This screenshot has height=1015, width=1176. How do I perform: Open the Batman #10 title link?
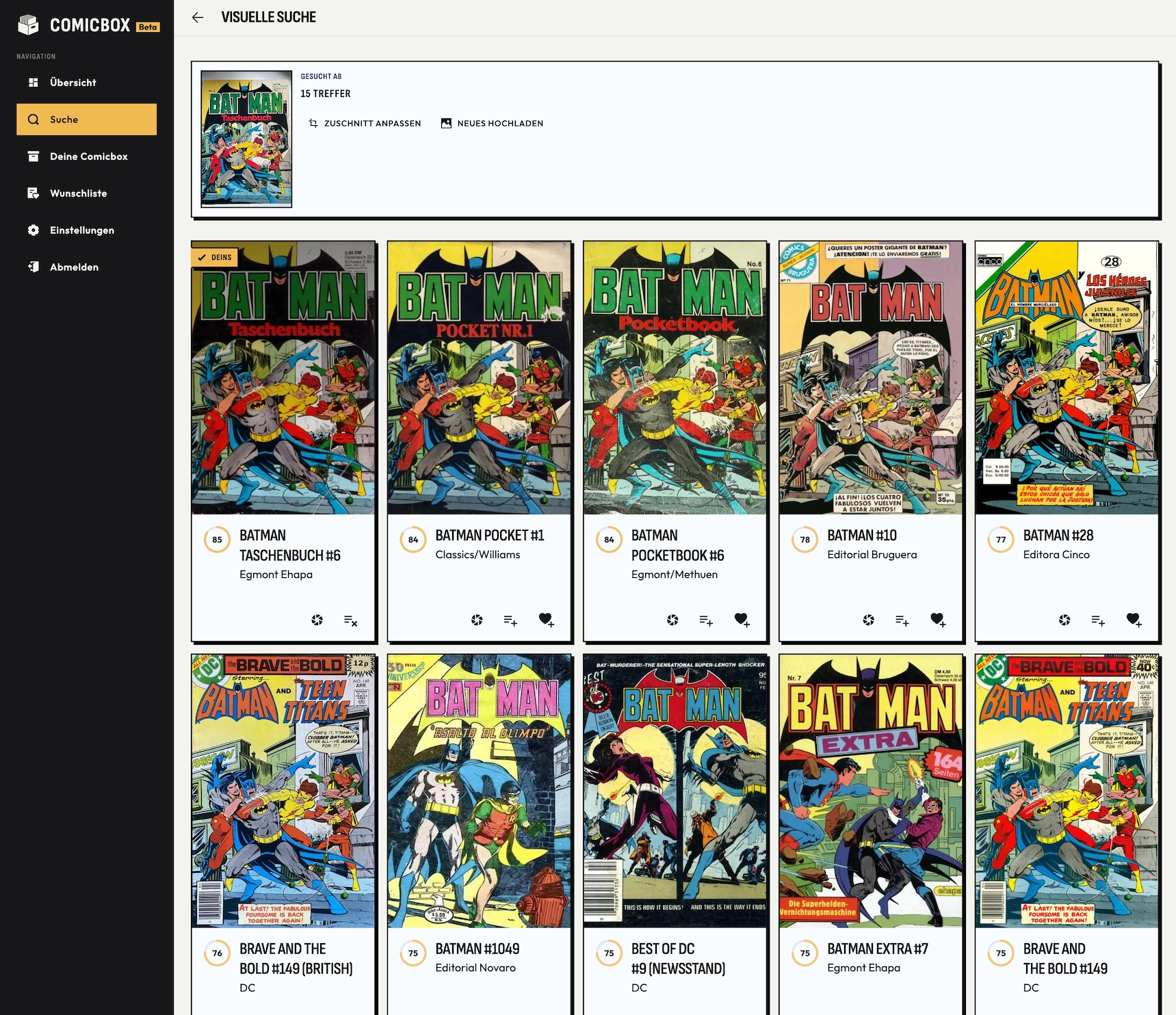pos(862,536)
